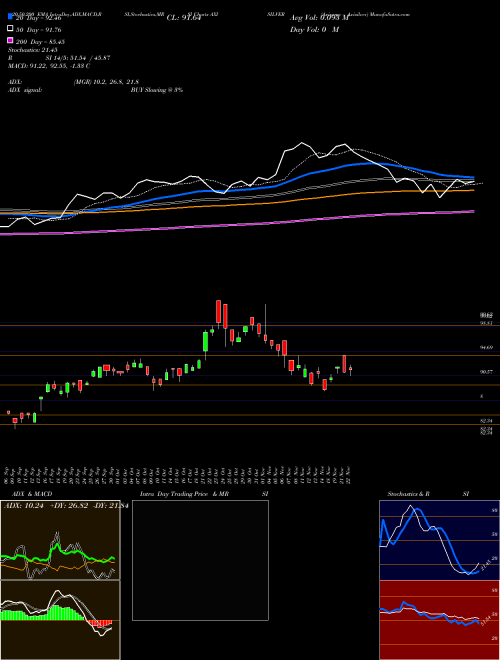Click the MunafaSutra.com watermark link at top right

click(390, 14)
